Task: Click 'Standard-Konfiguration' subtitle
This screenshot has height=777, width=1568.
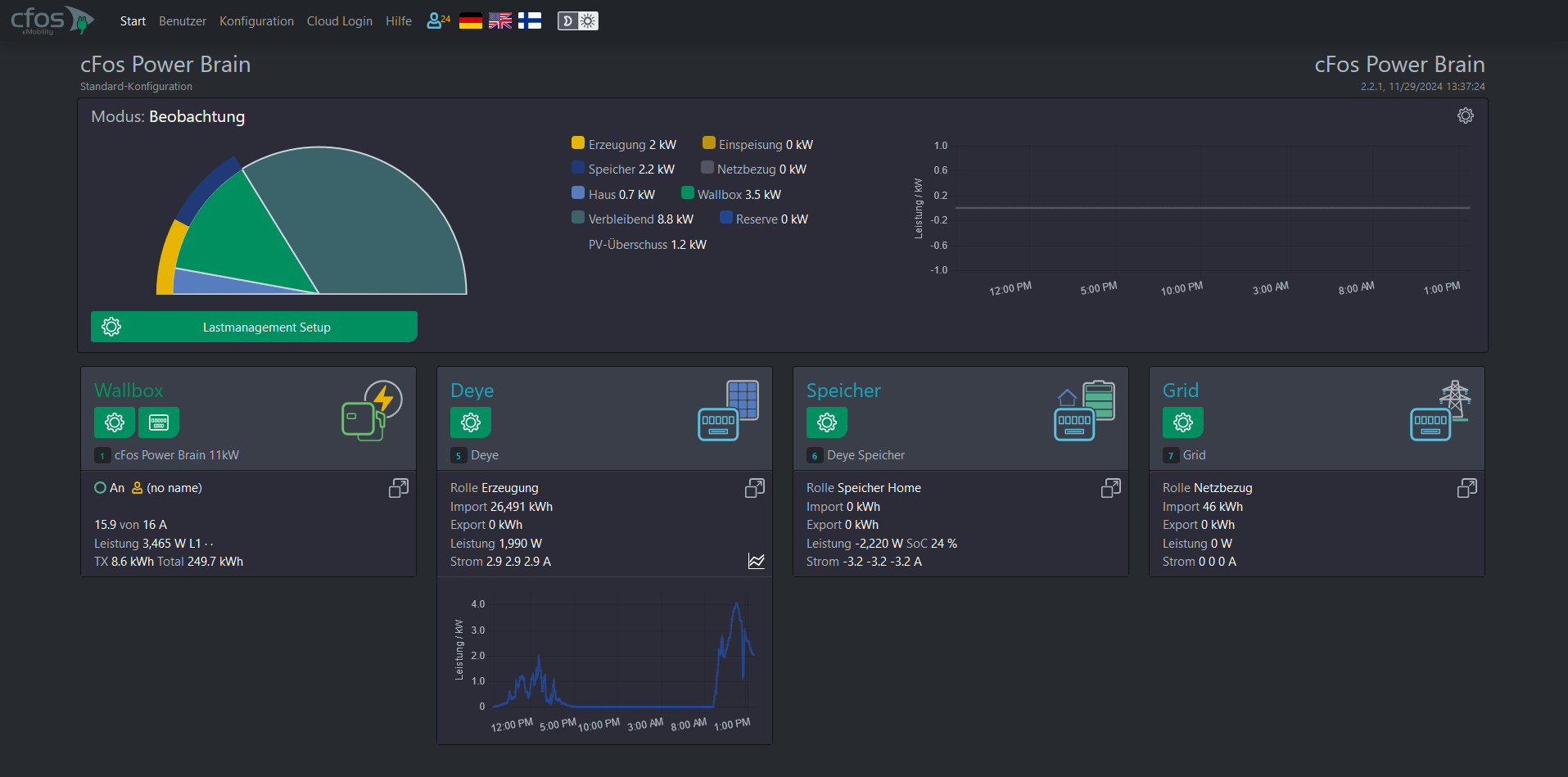Action: point(136,86)
